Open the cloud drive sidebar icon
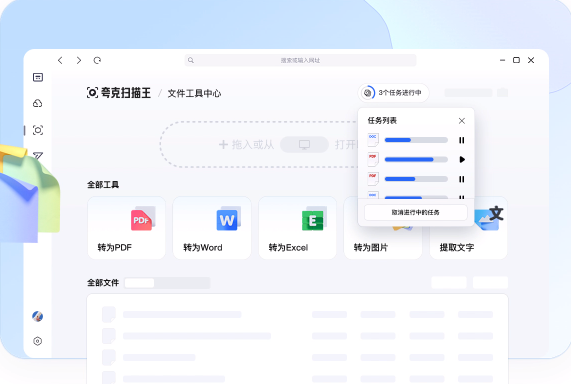The height and width of the screenshot is (384, 571). (38, 103)
